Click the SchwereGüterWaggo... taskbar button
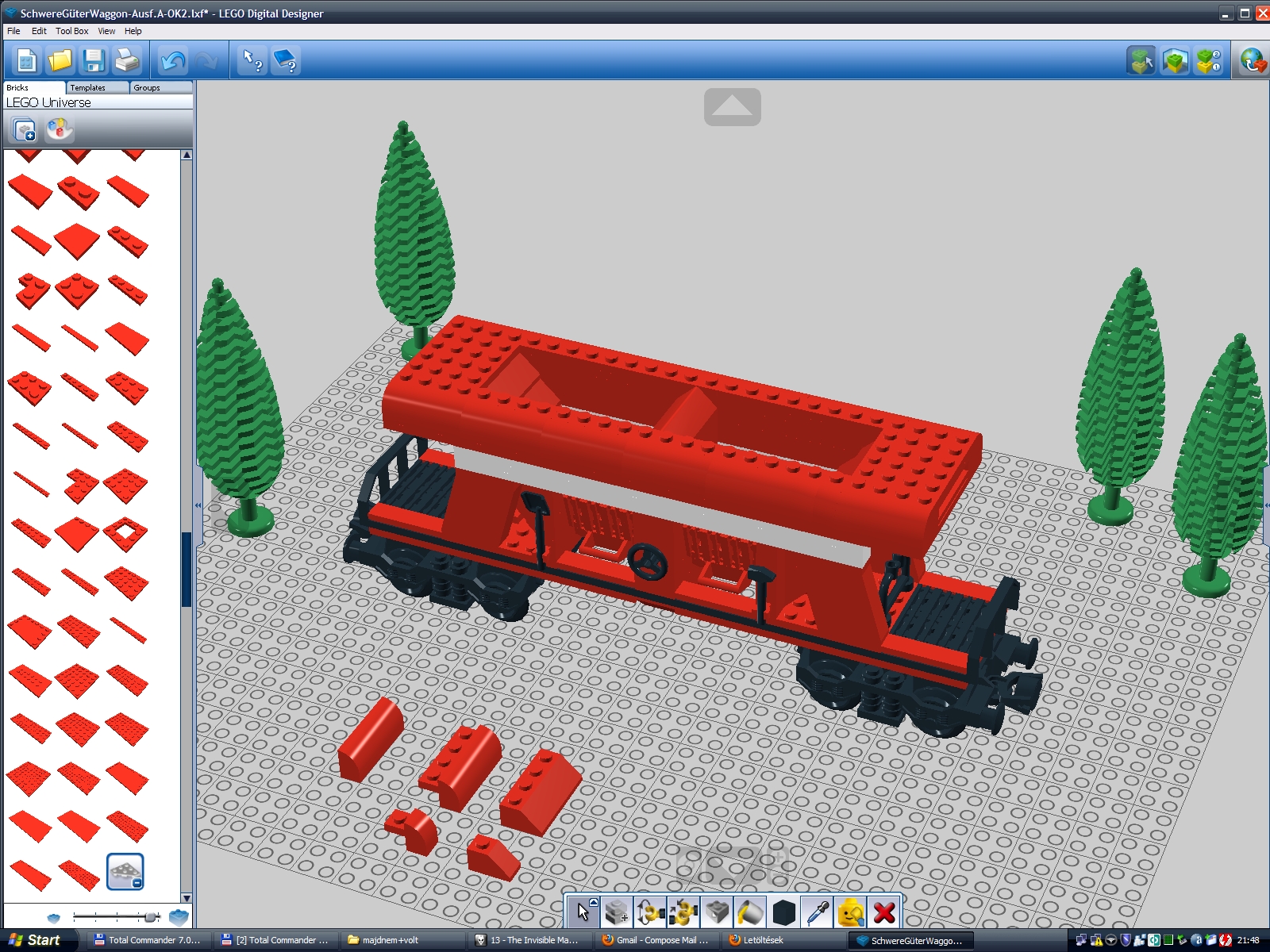Image resolution: width=1270 pixels, height=952 pixels. click(x=910, y=940)
